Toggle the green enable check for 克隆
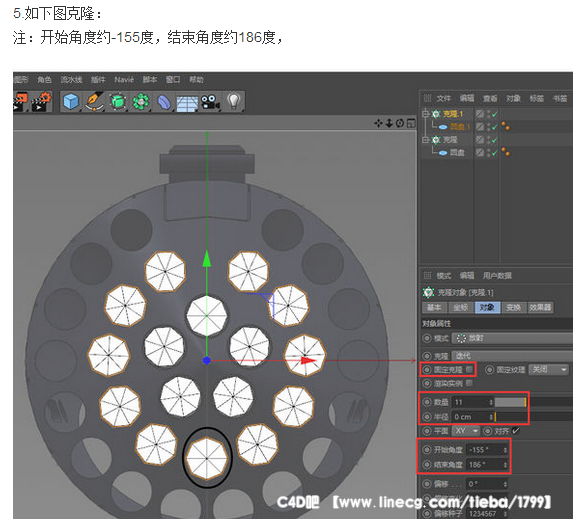Viewport: 577px width, 519px height. coord(495,140)
